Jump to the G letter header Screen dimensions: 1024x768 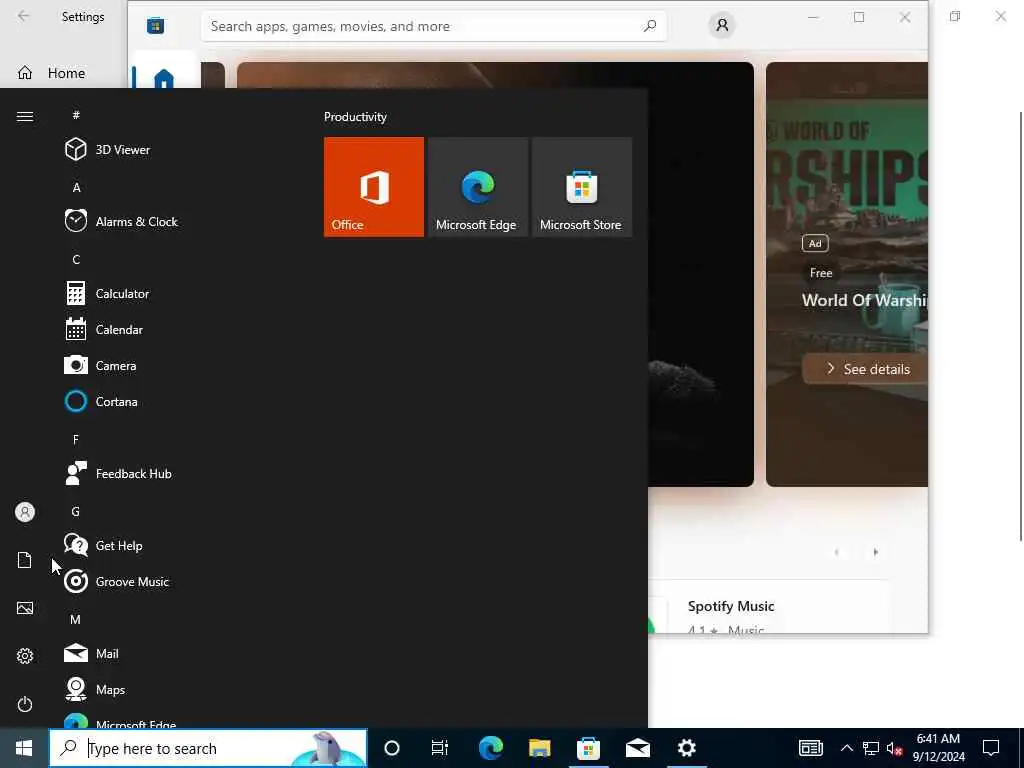coord(76,511)
